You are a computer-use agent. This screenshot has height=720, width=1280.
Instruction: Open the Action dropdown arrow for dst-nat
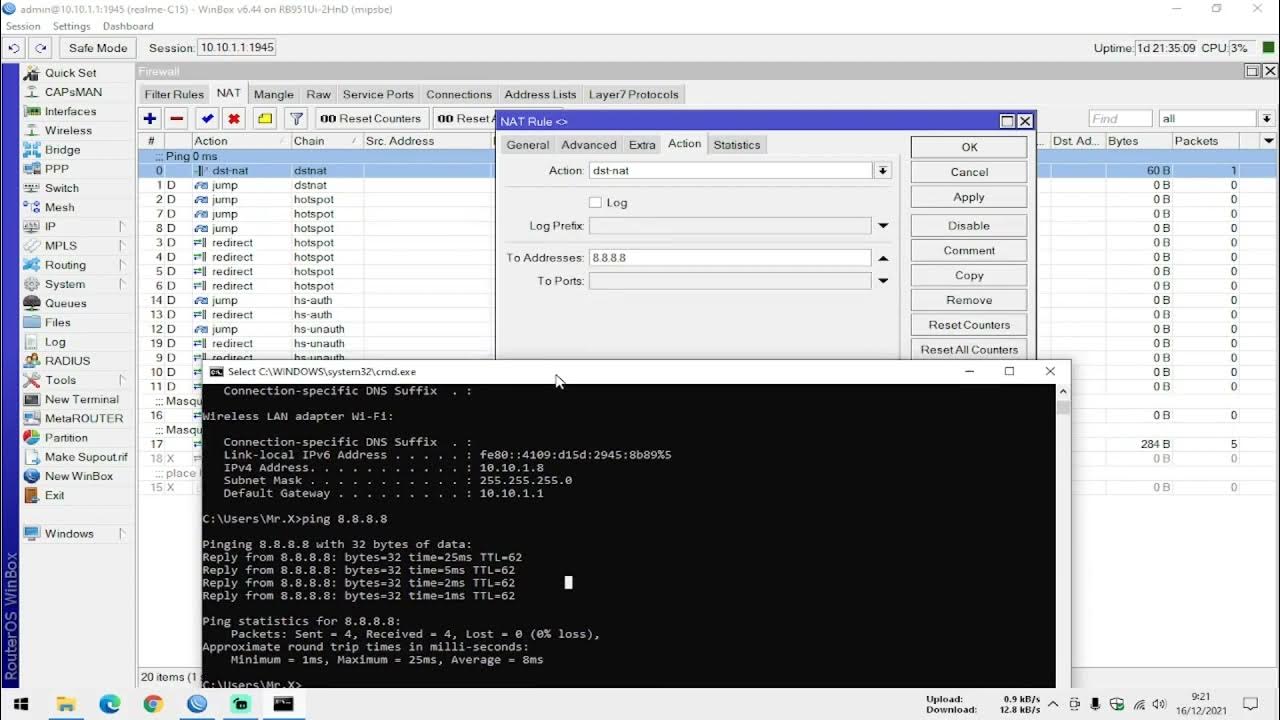tap(883, 171)
